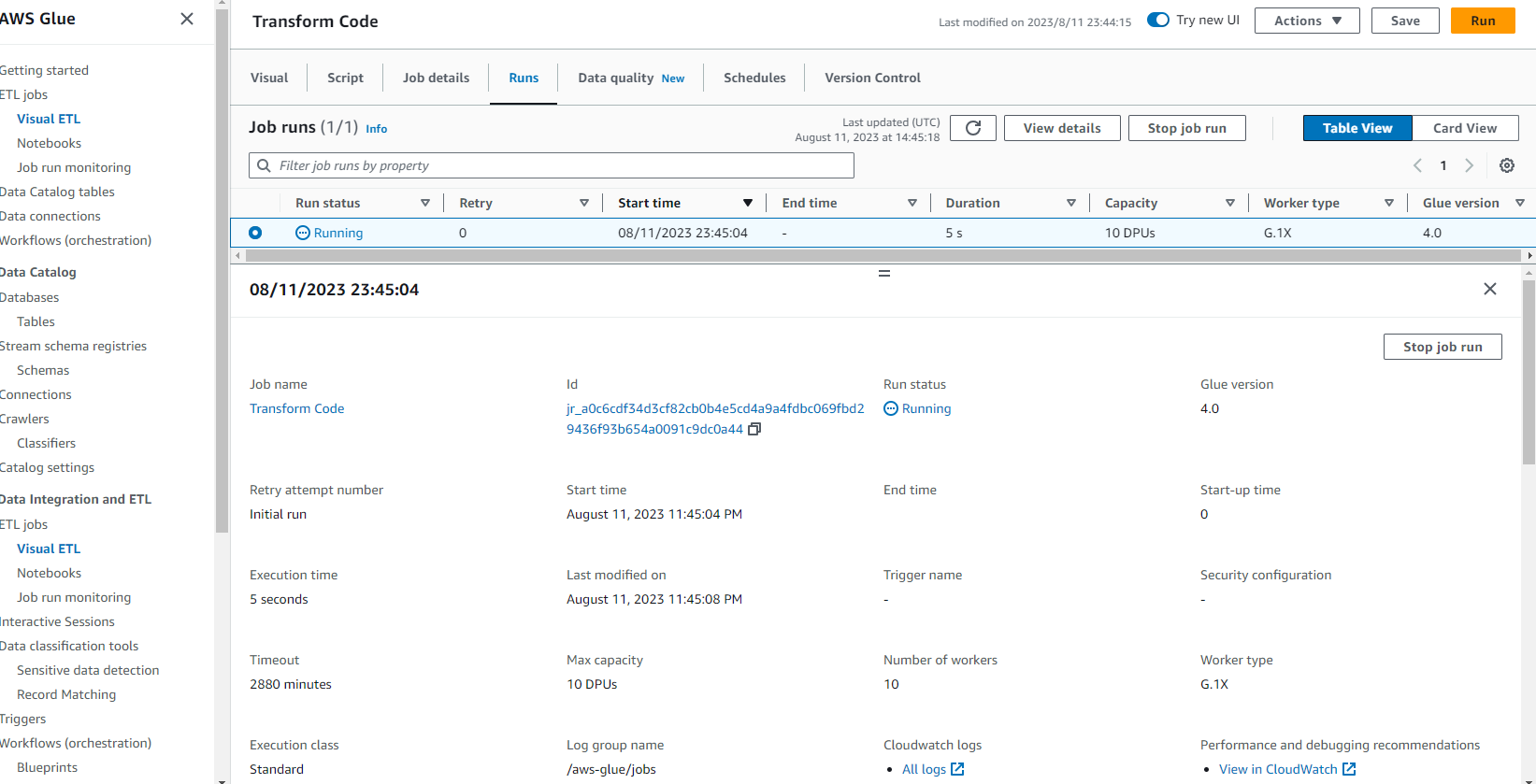Sort by End time column arrow
The width and height of the screenshot is (1536, 784).
tap(912, 203)
